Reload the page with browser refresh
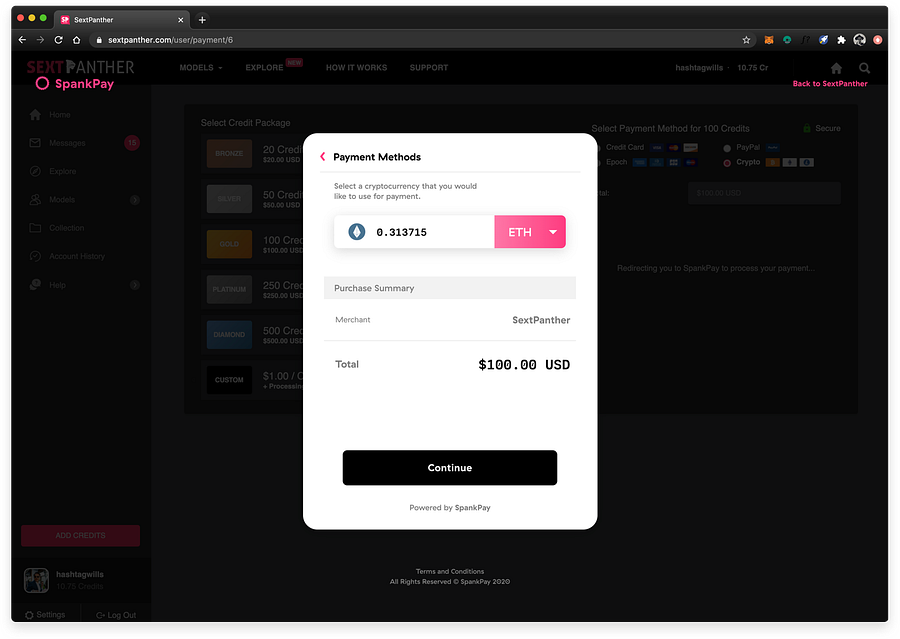This screenshot has height=639, width=900. (59, 40)
